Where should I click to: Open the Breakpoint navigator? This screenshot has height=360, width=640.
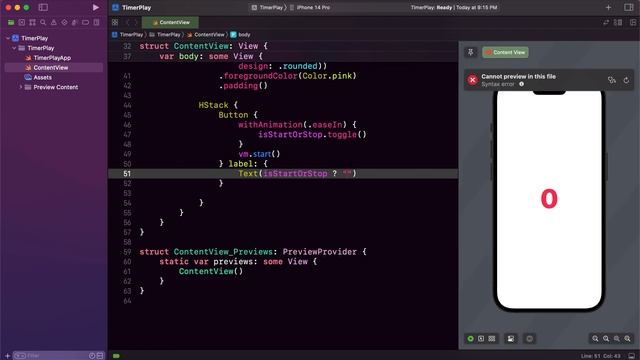point(85,22)
